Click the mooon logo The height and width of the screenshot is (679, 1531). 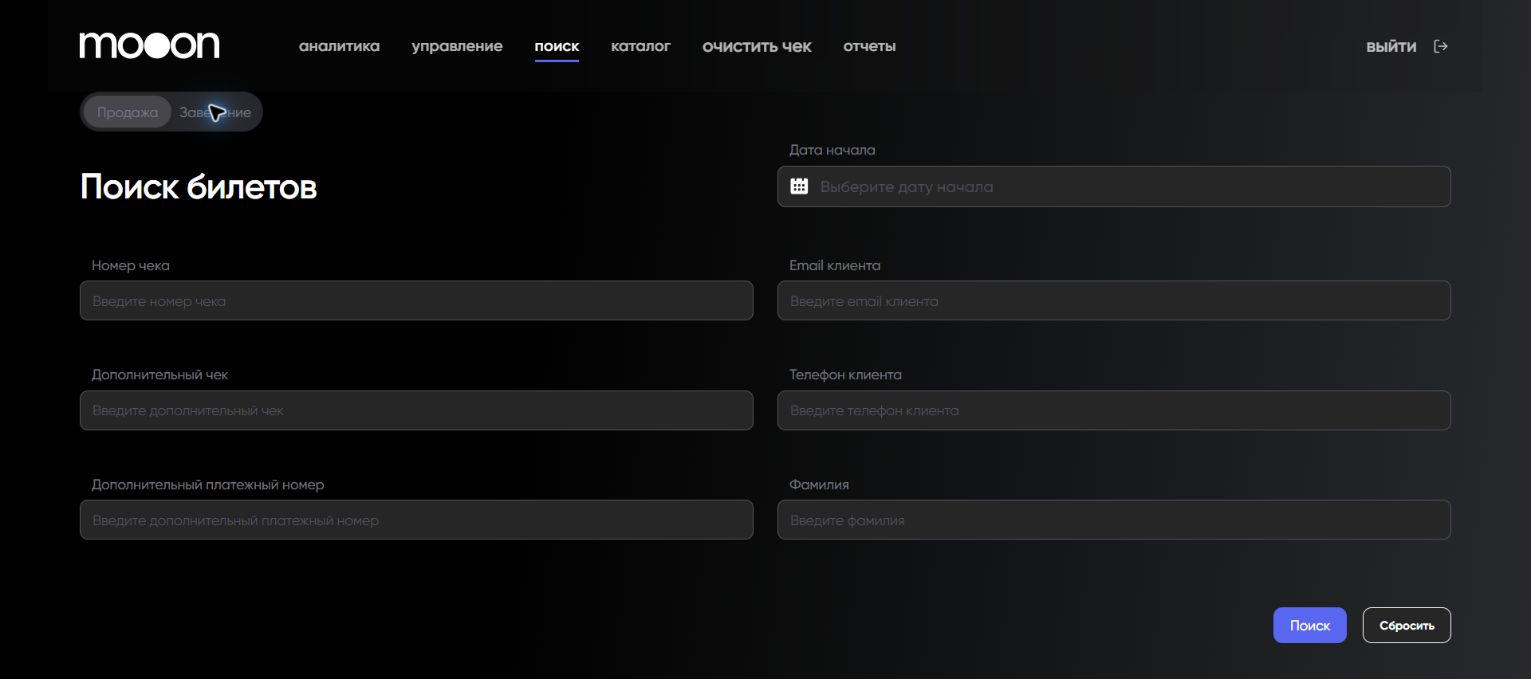point(149,45)
